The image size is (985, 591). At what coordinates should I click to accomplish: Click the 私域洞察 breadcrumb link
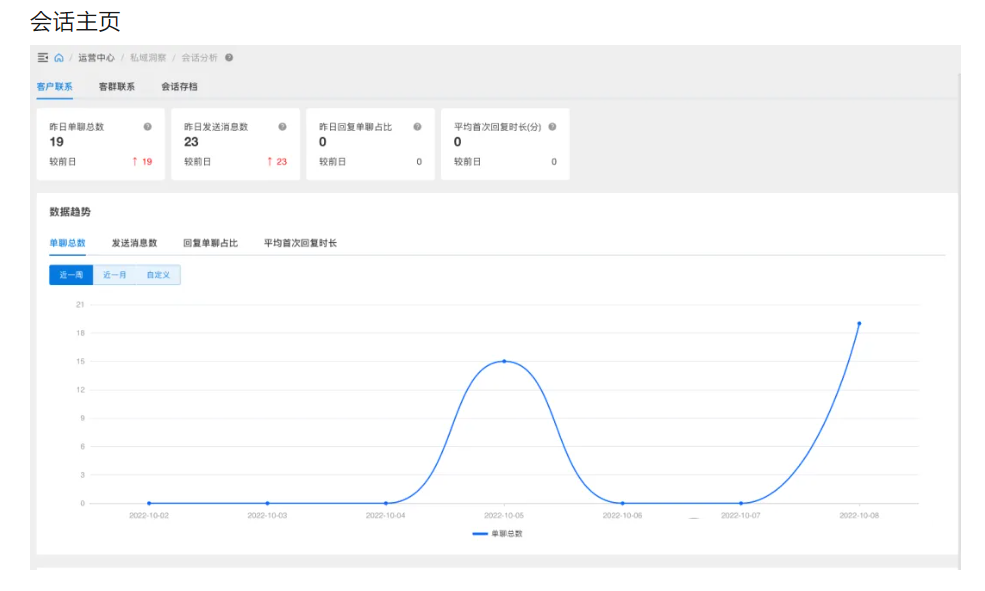click(x=148, y=58)
